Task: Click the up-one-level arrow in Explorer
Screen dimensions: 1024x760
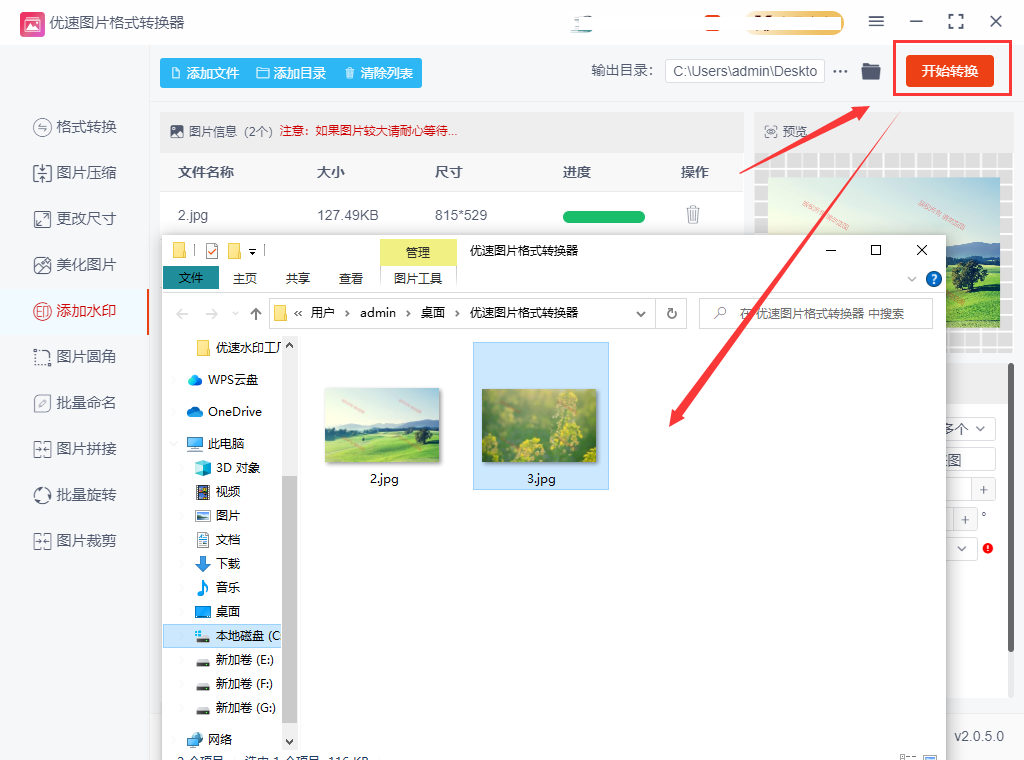Action: click(256, 314)
